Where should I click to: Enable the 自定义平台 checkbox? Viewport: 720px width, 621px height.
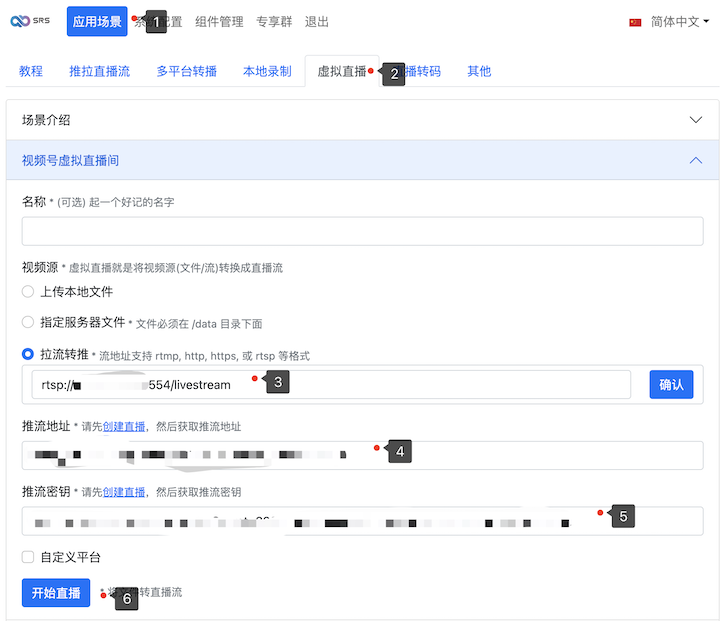(28, 557)
